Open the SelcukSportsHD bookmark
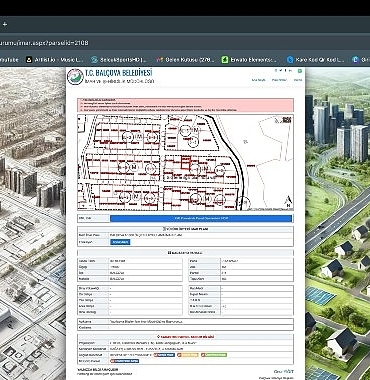 120,60
